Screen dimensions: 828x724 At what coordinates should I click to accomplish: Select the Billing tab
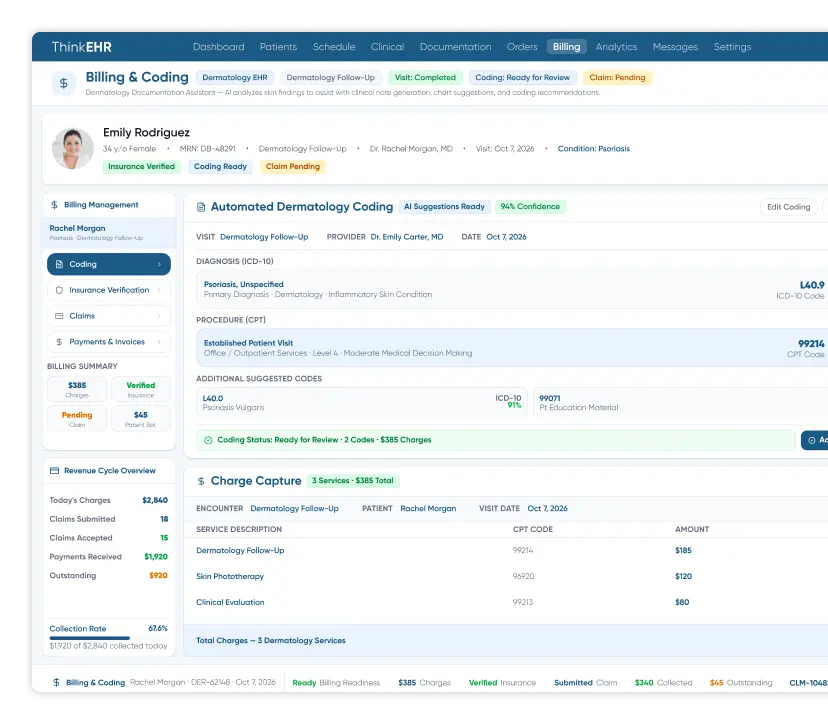[x=567, y=46]
